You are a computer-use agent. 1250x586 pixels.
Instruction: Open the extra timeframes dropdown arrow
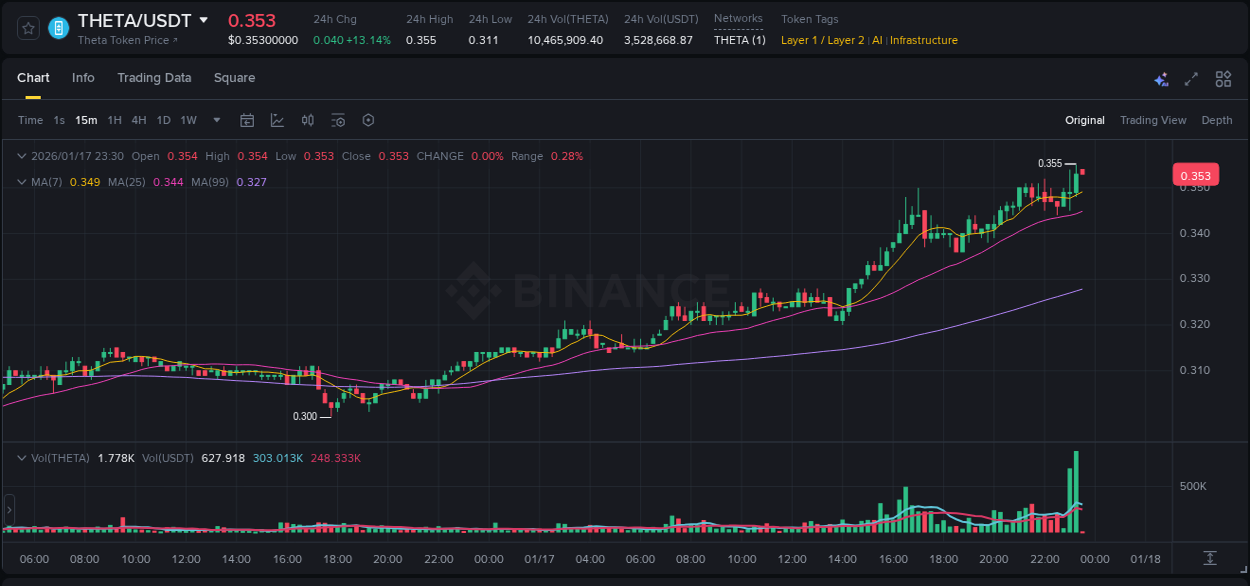tap(215, 120)
